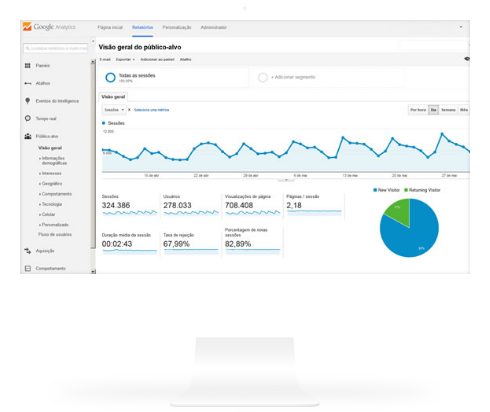Open Eventos do Intelligence bulb icon

[28, 101]
